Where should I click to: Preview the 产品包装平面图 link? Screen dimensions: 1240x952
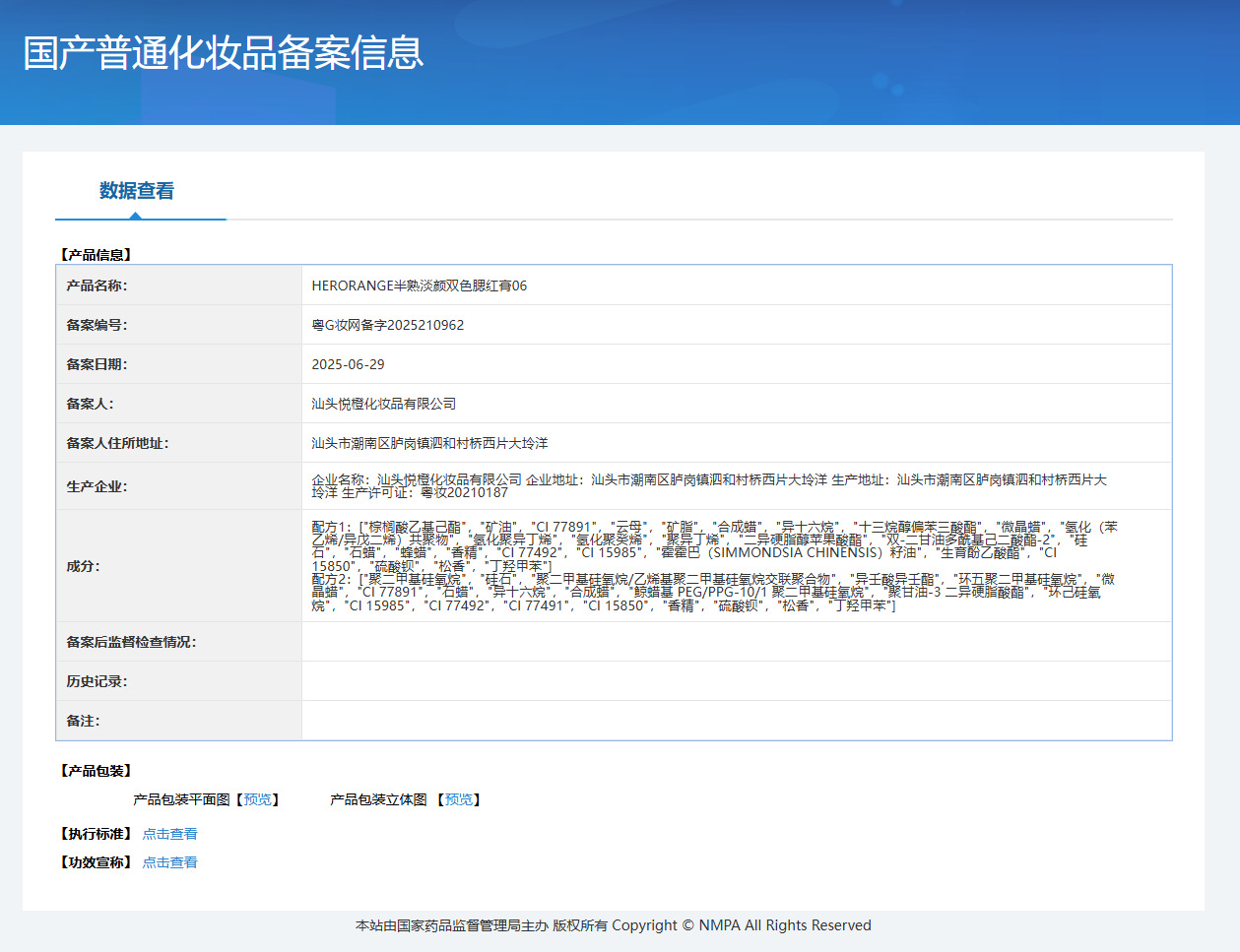click(258, 799)
